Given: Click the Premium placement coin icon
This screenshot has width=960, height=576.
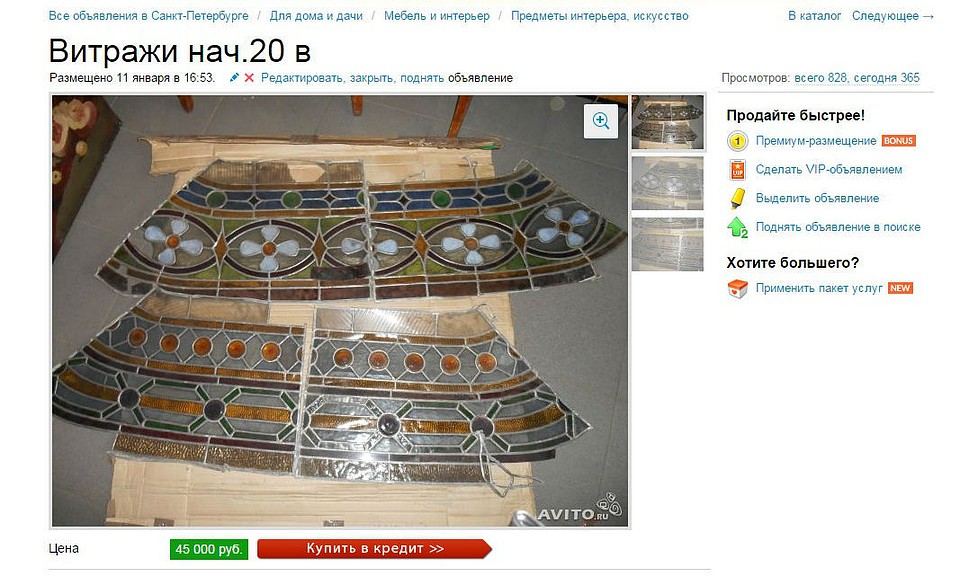Looking at the screenshot, I should (737, 141).
